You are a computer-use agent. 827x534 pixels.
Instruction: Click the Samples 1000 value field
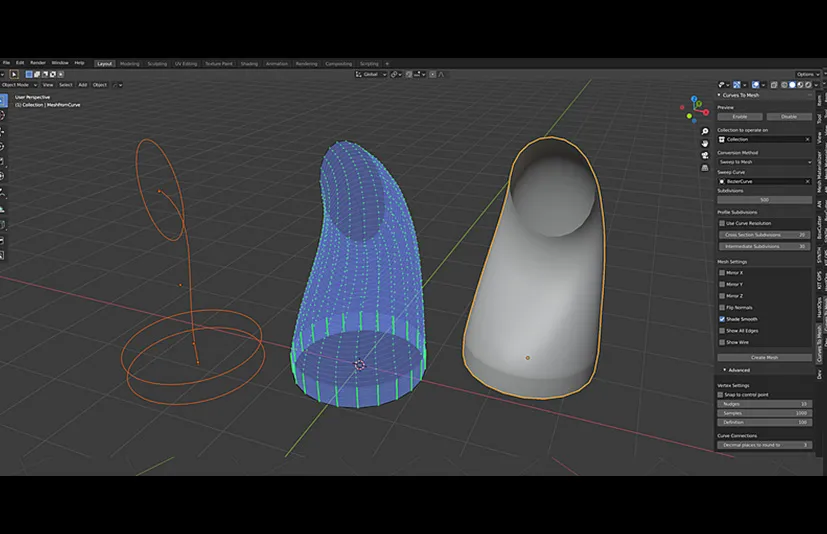click(765, 413)
